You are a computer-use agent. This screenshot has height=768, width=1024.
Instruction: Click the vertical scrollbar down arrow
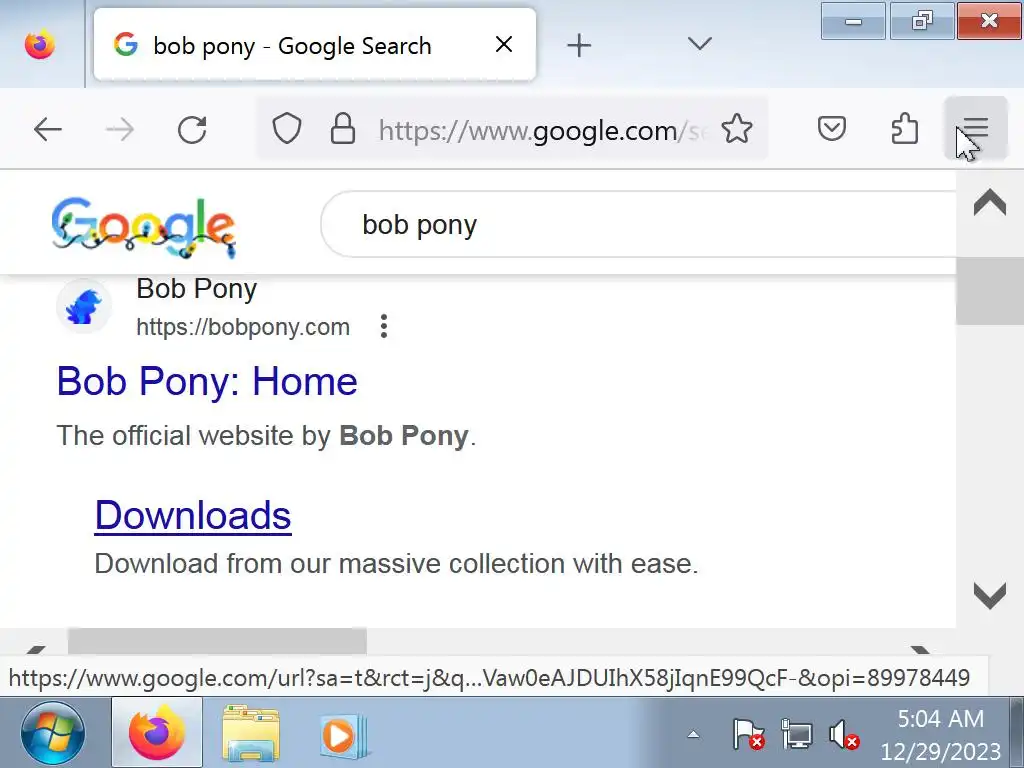[x=989, y=596]
